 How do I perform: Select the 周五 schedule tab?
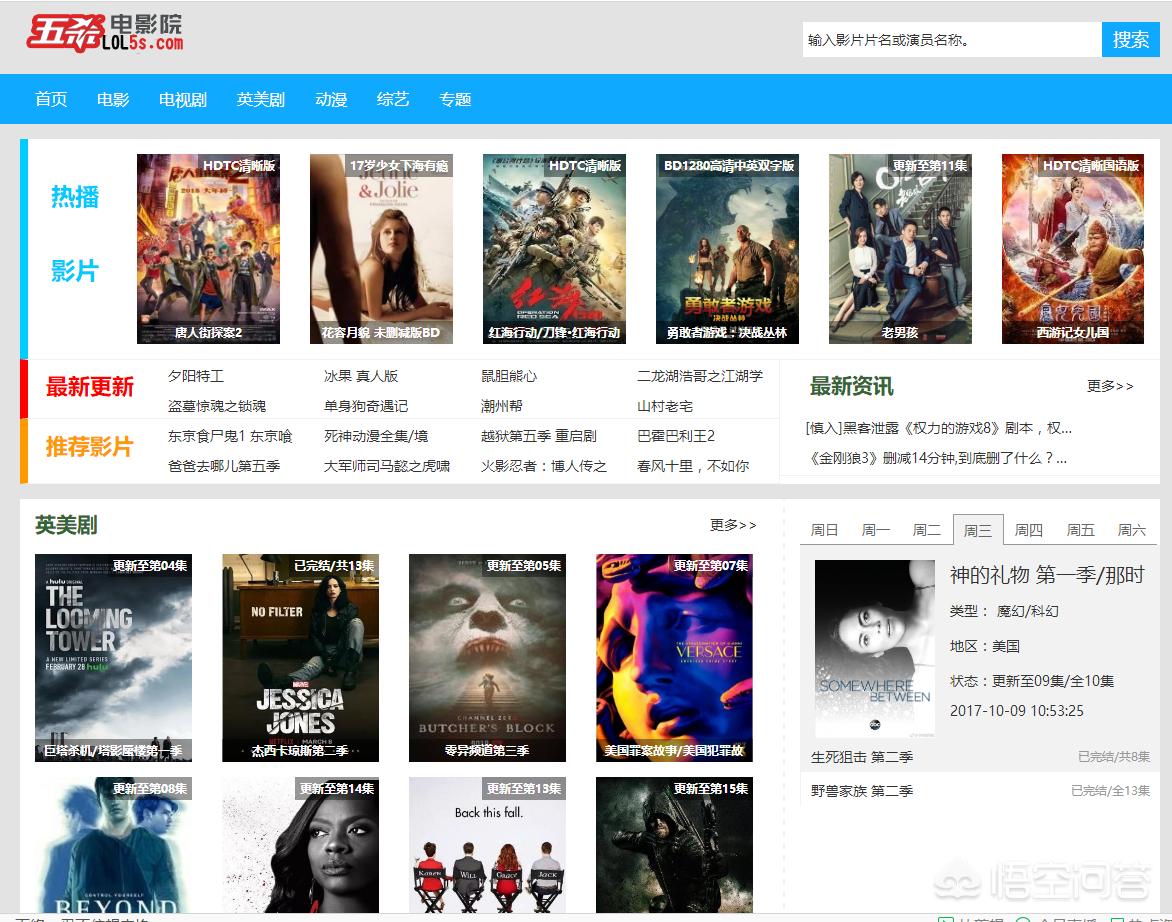point(1080,530)
